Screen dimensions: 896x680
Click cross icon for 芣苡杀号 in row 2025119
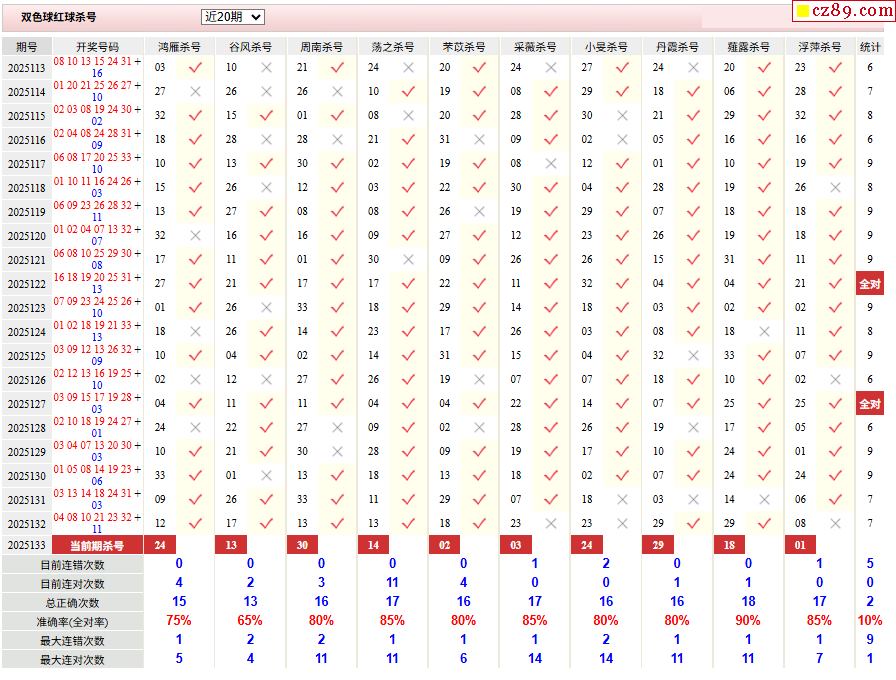[479, 211]
